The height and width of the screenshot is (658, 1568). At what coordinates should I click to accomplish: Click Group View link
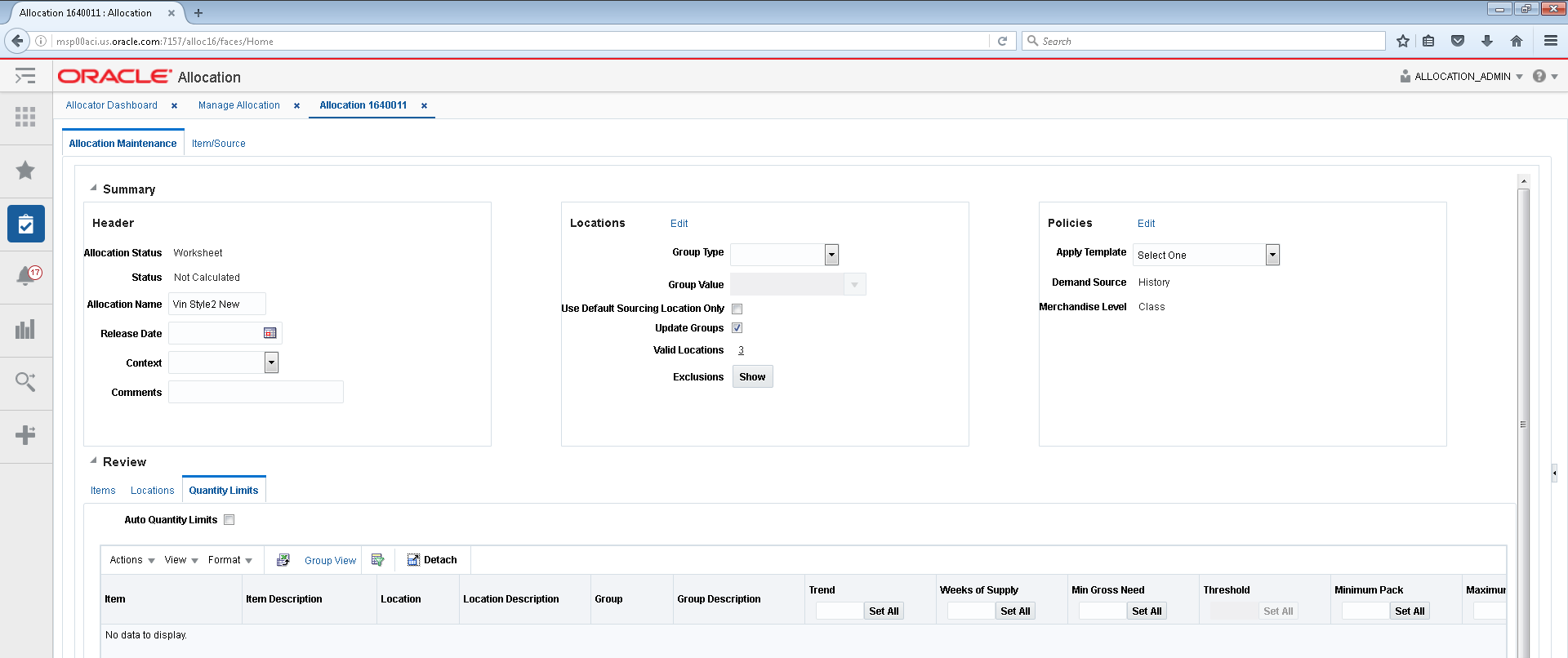tap(331, 561)
